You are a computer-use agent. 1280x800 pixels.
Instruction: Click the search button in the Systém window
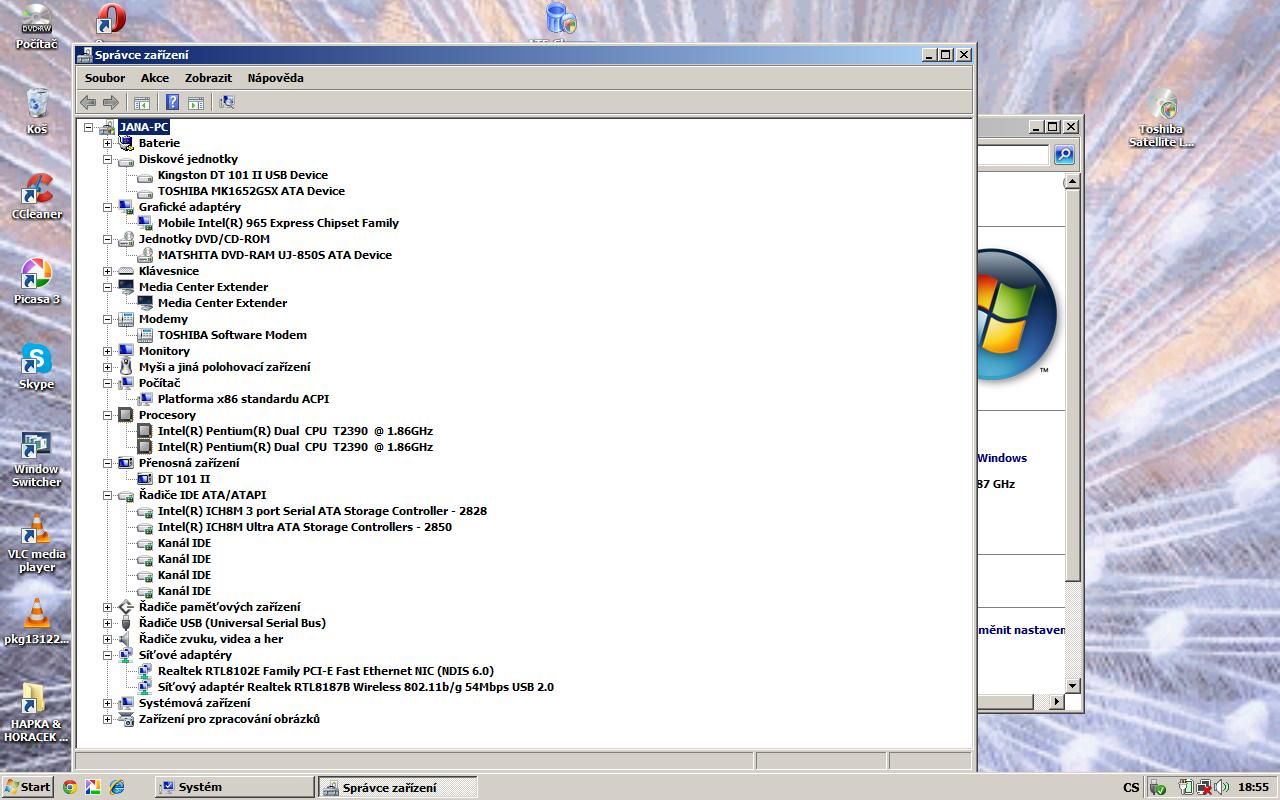point(1064,154)
